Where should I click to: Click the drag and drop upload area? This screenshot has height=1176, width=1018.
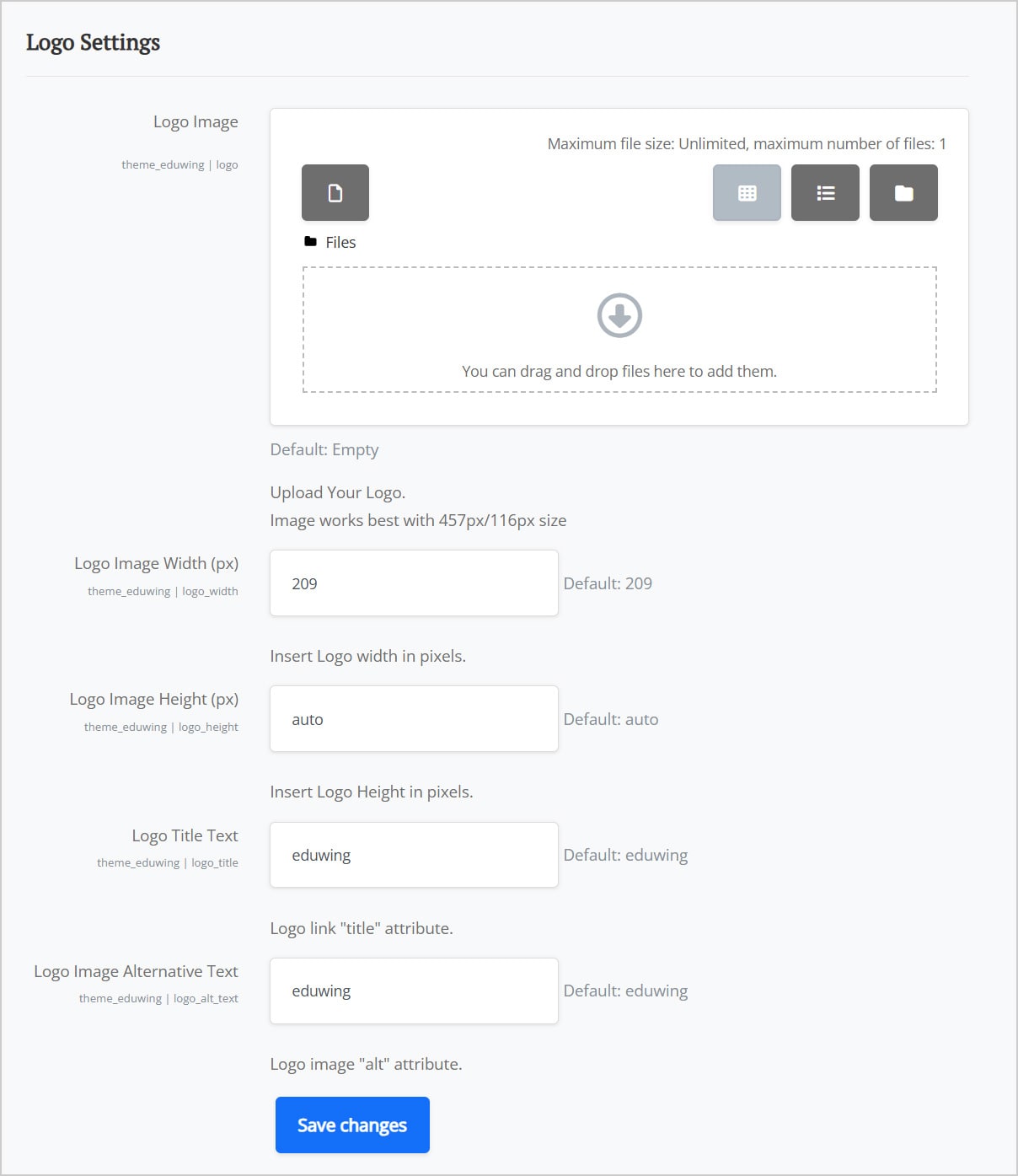coord(619,329)
